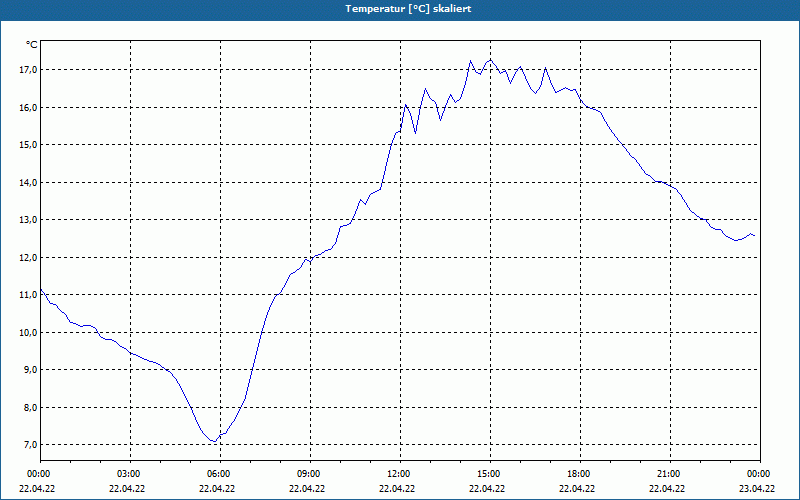This screenshot has height=500, width=800.
Task: Click the 11,0 y-axis label
Action: [x=28, y=294]
